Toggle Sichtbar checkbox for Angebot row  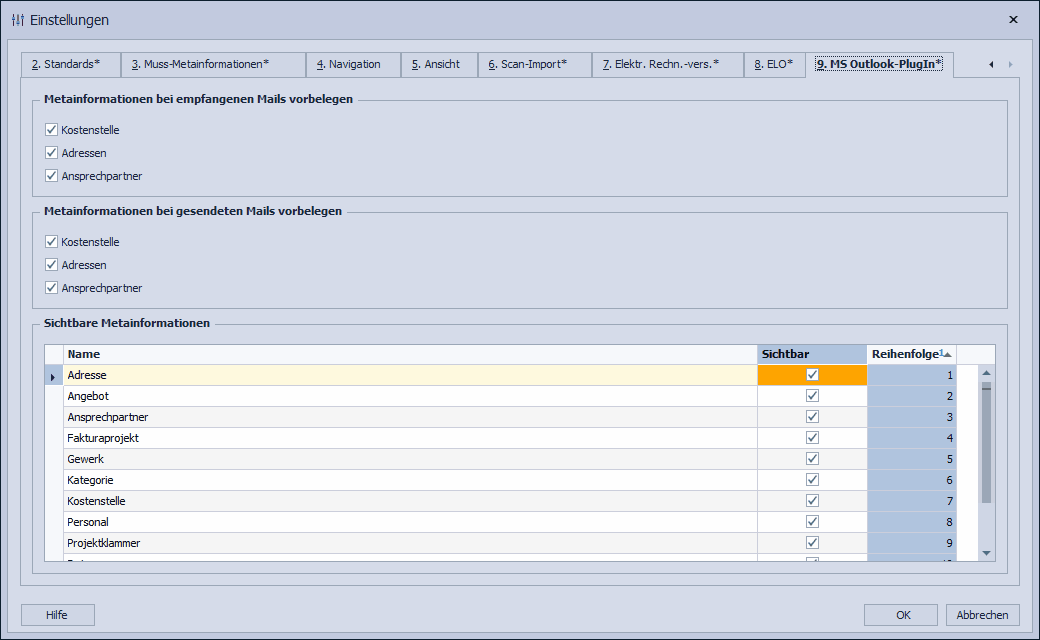[x=812, y=396]
